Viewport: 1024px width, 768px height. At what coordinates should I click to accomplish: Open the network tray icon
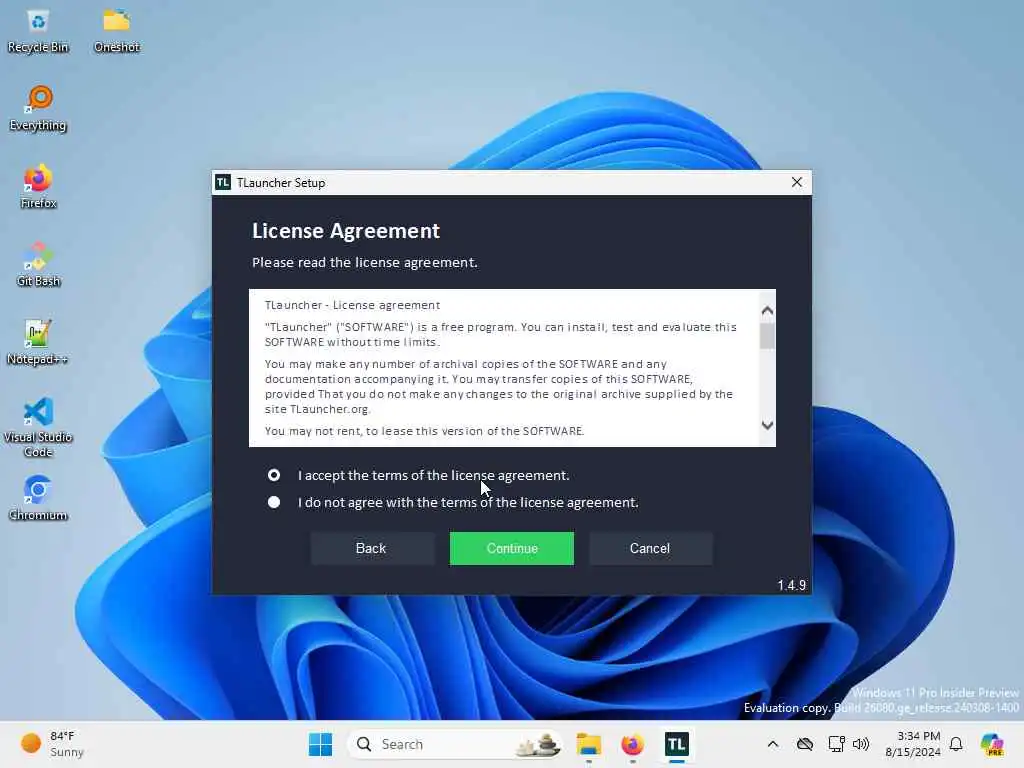[x=837, y=744]
